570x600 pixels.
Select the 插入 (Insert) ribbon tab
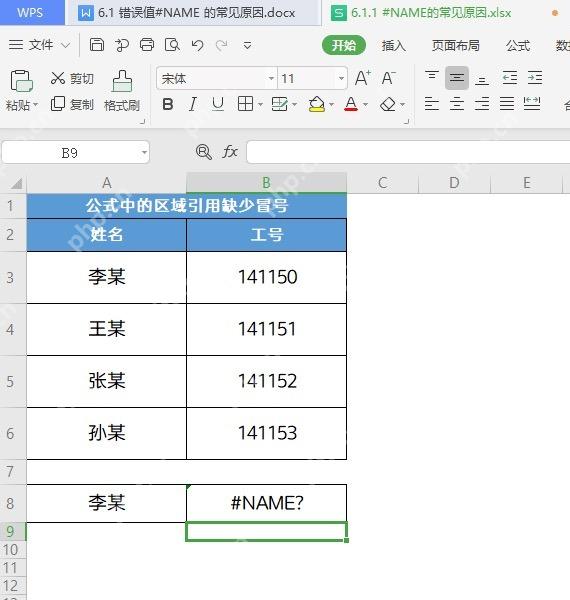[393, 46]
